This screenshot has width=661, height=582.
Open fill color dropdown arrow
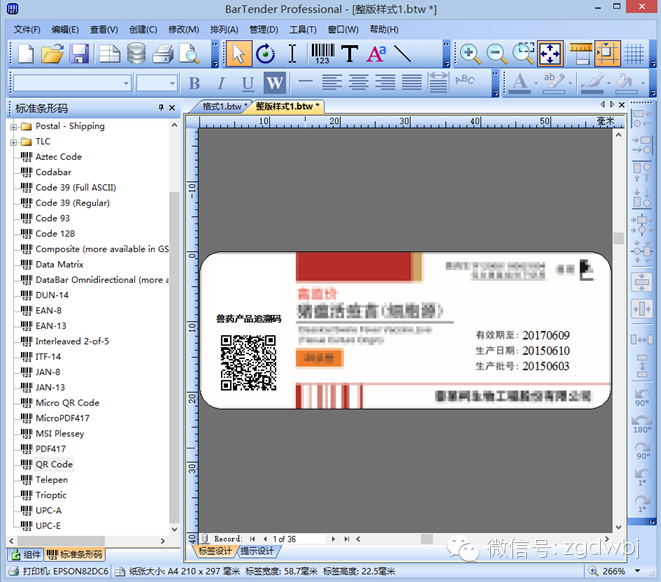pos(642,83)
